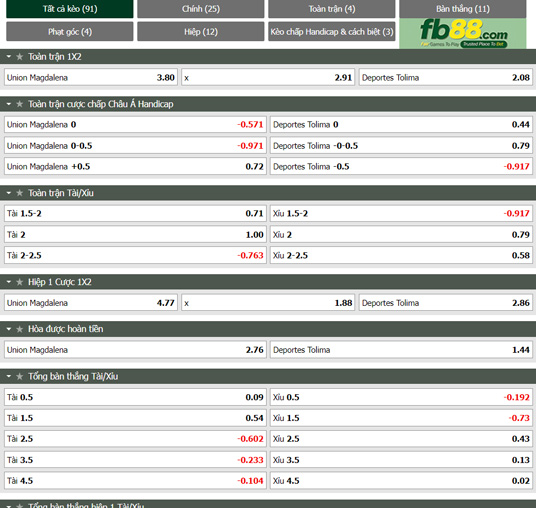Collapse the Tổng bàn thắng Tài/Xỉu arrow
536x508 pixels.
coord(9,376)
